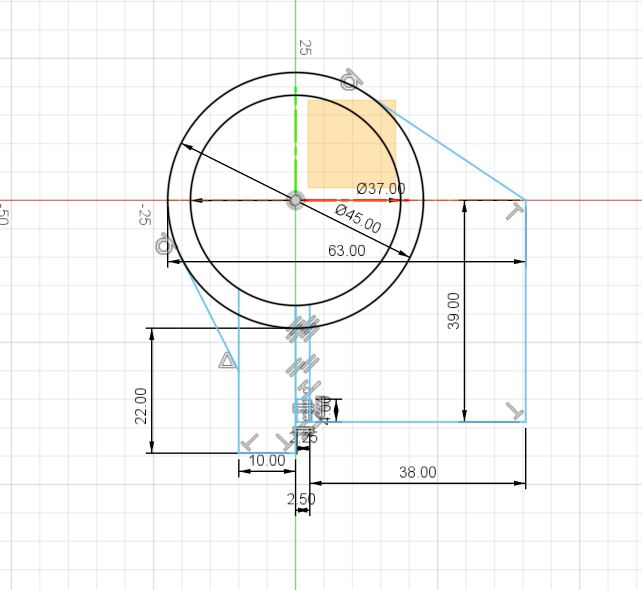This screenshot has width=642, height=590.
Task: Click the upper parallel constraint glyphs at the circle bottom
Action: point(303,329)
